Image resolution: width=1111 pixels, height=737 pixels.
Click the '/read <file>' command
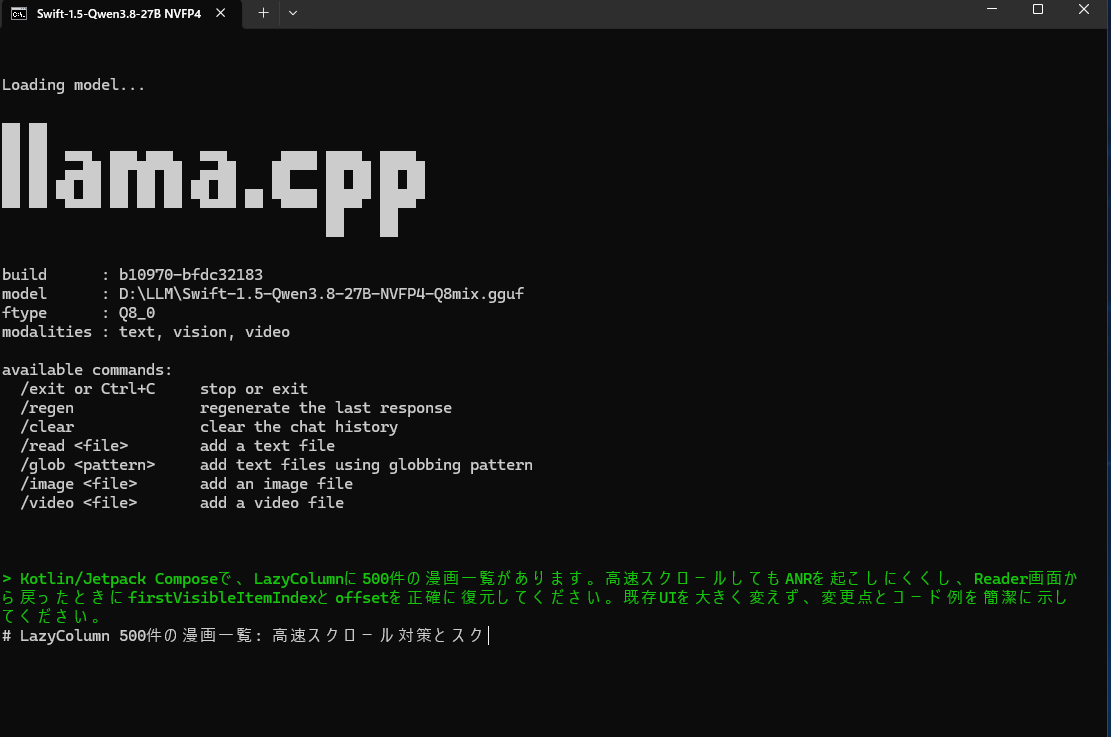point(74,446)
